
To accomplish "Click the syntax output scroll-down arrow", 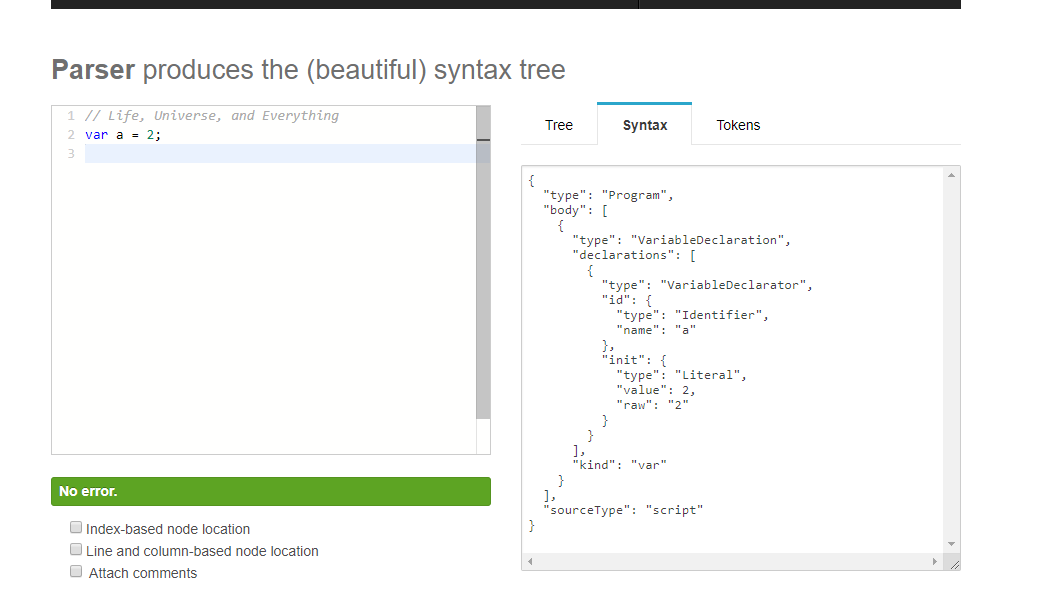I will (x=952, y=544).
